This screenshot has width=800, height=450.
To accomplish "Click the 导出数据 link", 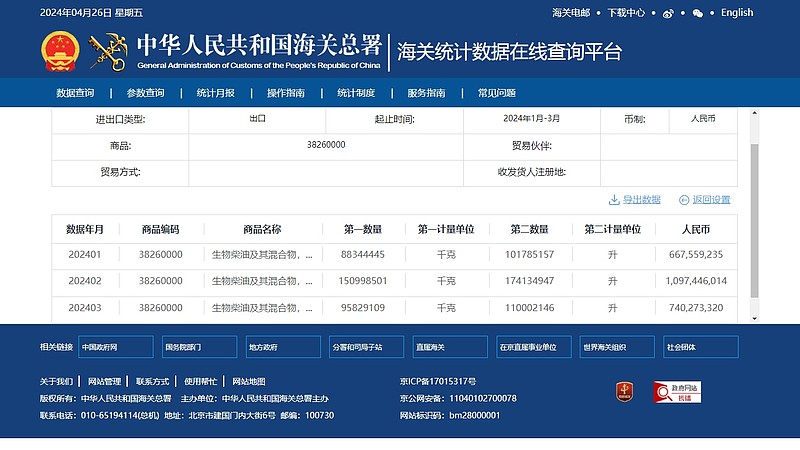I will (x=641, y=200).
